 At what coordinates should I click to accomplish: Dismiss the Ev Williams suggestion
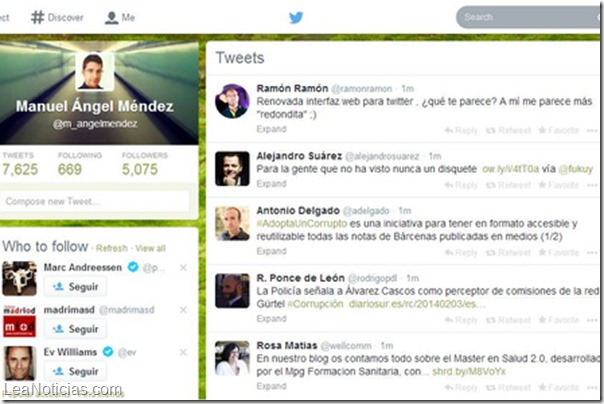(183, 352)
